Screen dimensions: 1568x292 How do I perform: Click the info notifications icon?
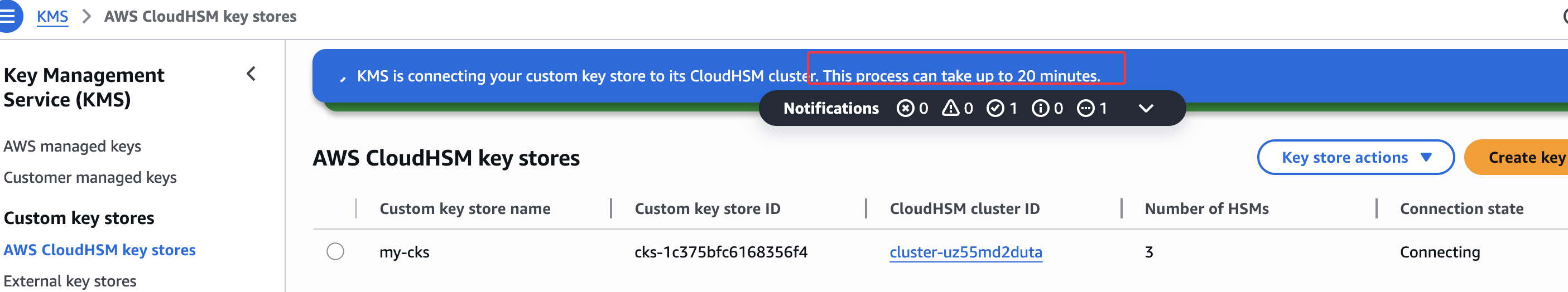pyautogui.click(x=1040, y=108)
